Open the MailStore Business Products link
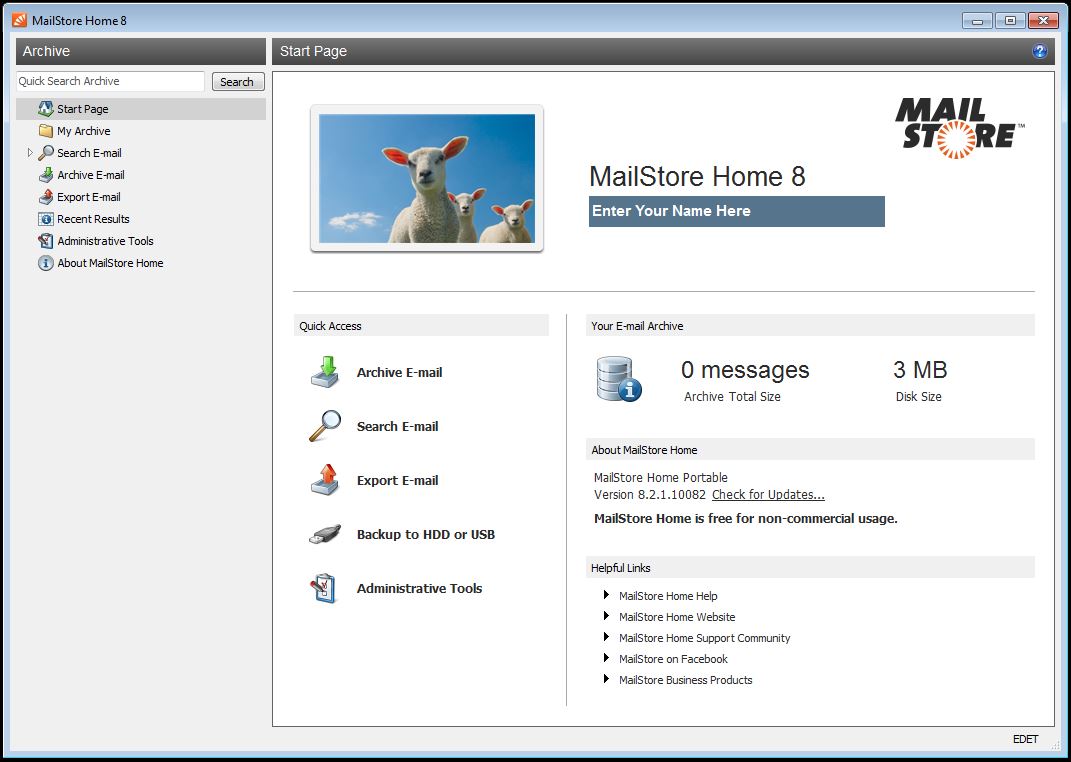This screenshot has width=1071, height=762. pyautogui.click(x=685, y=680)
